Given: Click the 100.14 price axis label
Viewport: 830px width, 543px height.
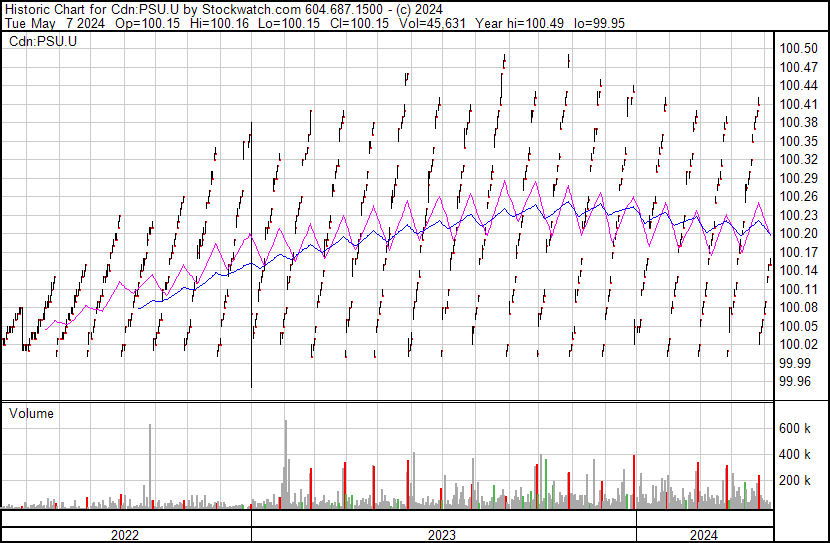Looking at the screenshot, I should (x=798, y=270).
